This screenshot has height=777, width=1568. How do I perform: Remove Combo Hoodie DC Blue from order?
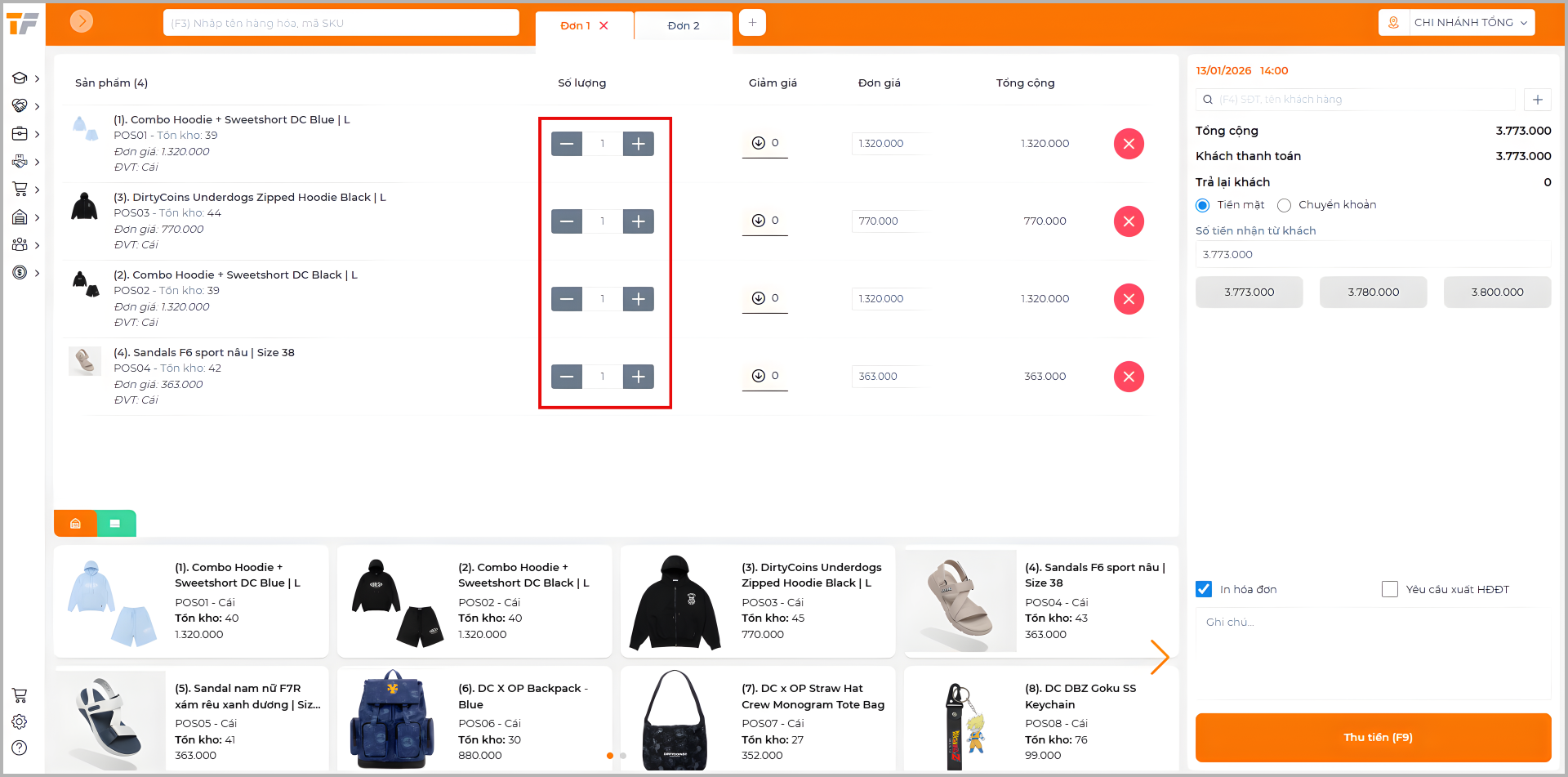tap(1129, 144)
